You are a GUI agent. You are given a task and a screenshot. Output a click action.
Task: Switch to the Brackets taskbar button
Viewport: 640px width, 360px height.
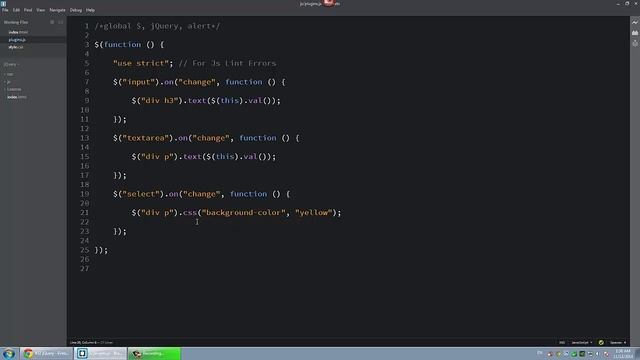[101, 353]
